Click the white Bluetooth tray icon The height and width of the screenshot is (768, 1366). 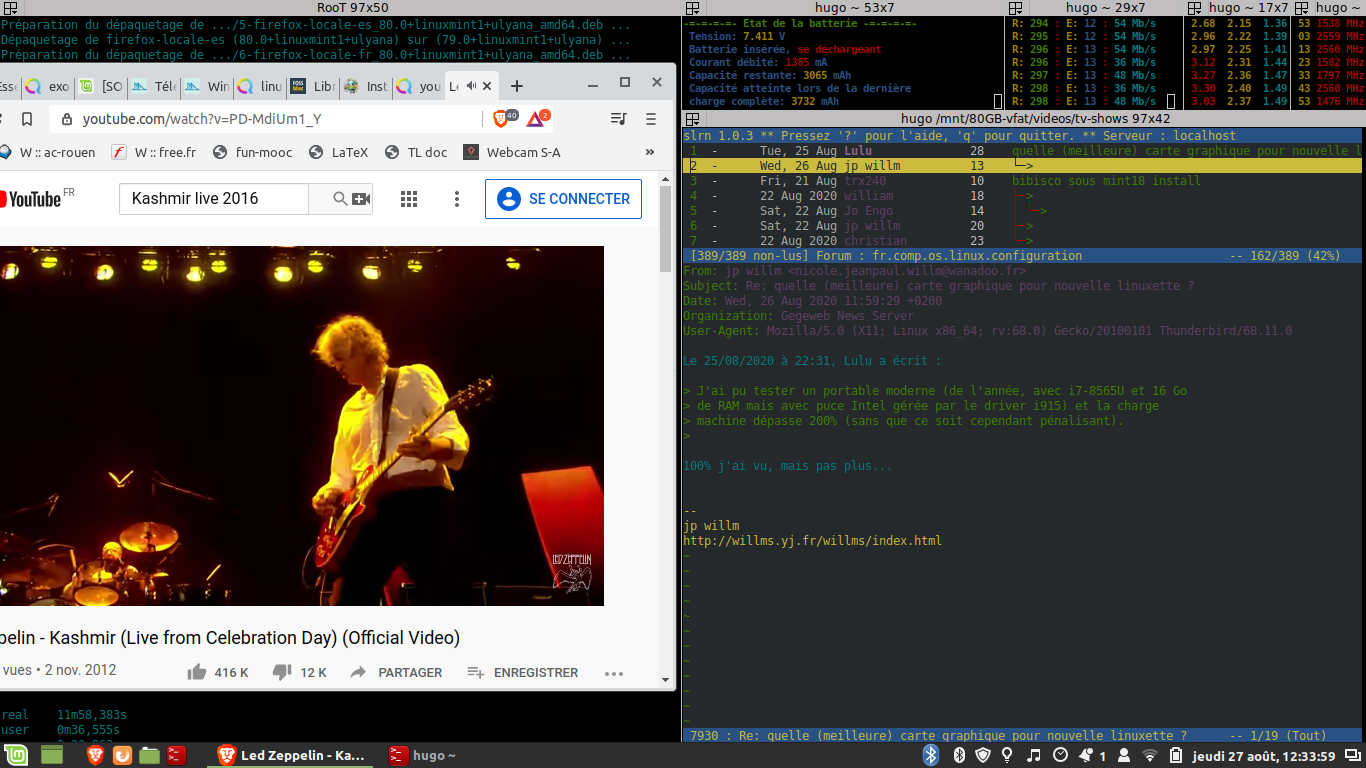958,755
